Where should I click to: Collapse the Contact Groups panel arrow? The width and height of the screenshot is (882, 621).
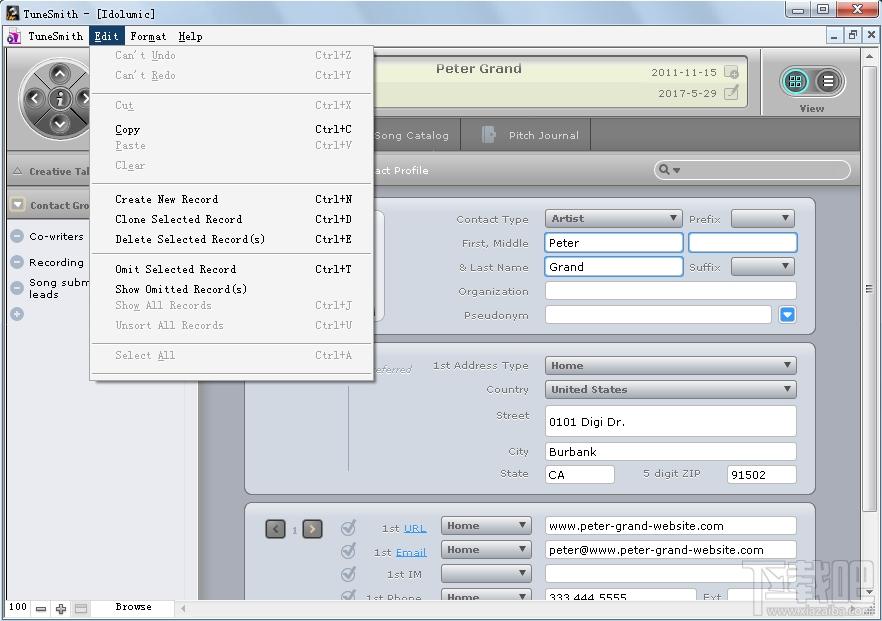(x=17, y=205)
